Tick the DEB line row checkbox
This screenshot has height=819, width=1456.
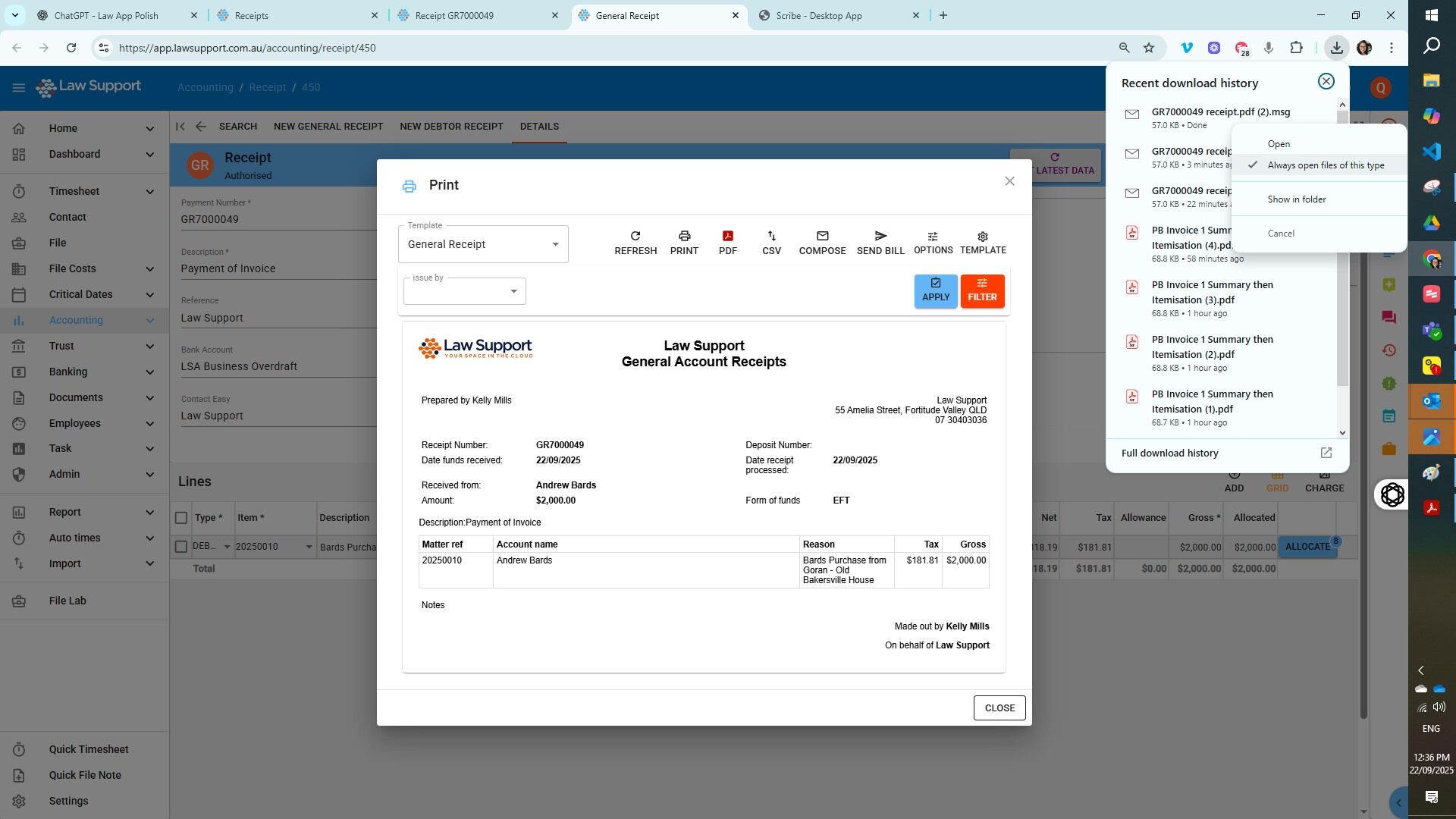(180, 547)
